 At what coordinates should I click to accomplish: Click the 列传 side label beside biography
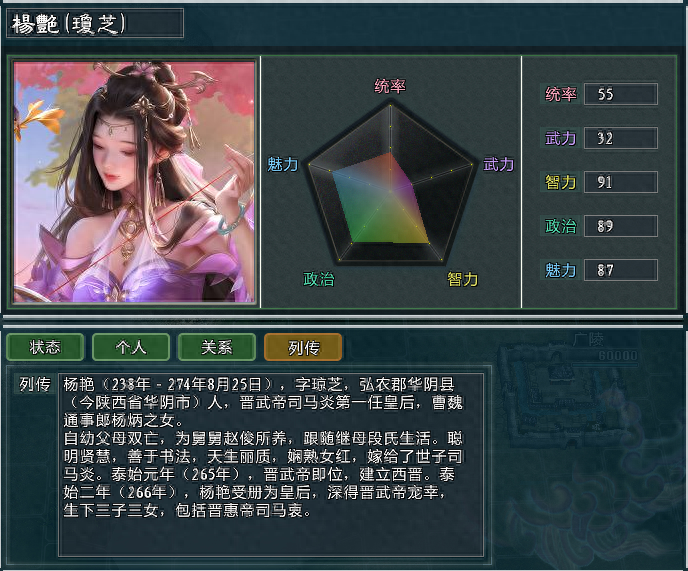(35, 384)
